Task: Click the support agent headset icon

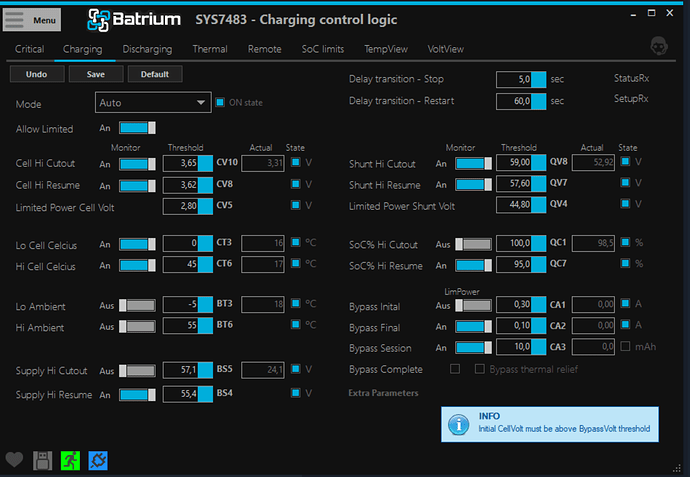Action: tap(658, 46)
